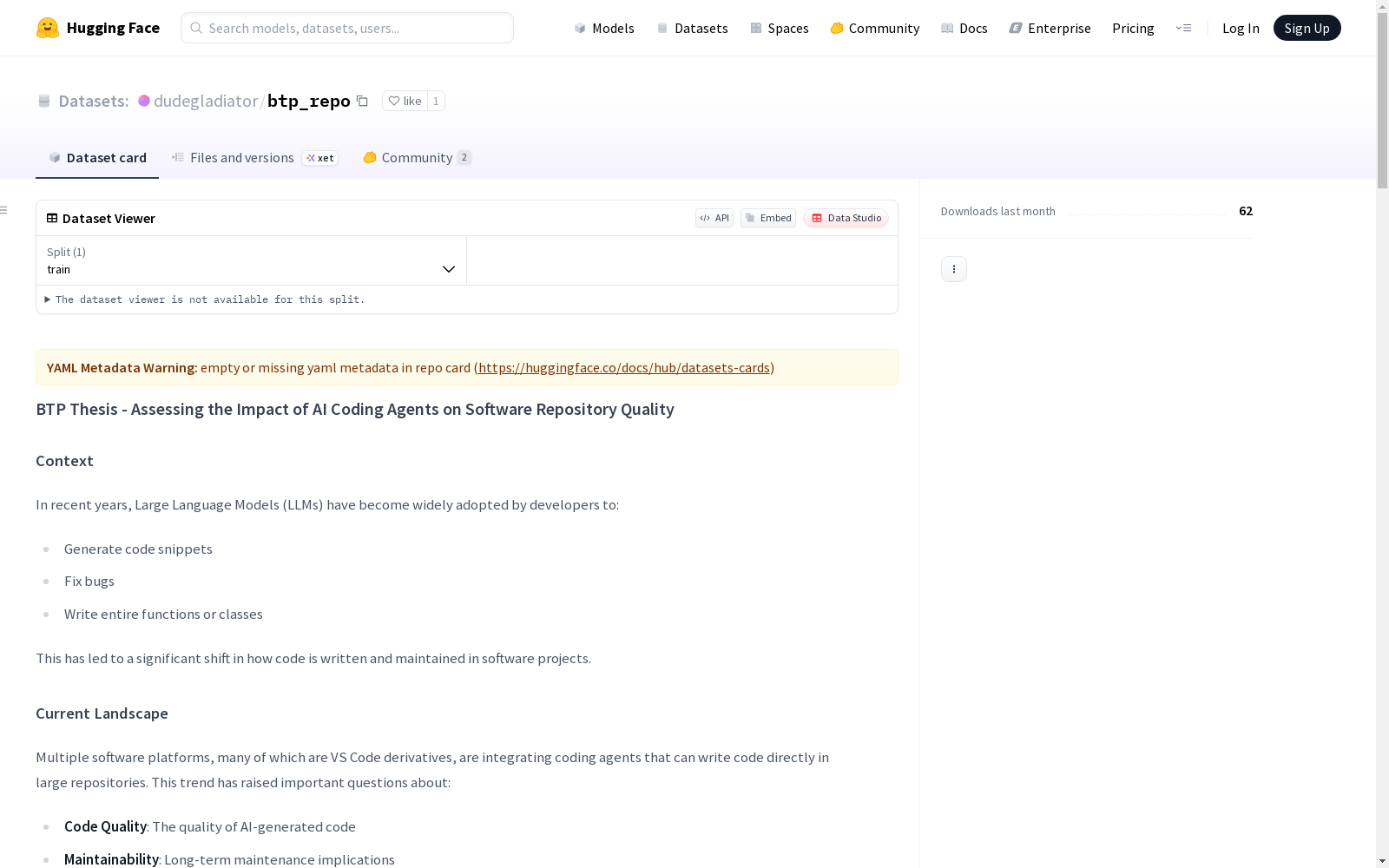The image size is (1389, 868).
Task: Click the dudegladiator username link
Action: pyautogui.click(x=206, y=101)
